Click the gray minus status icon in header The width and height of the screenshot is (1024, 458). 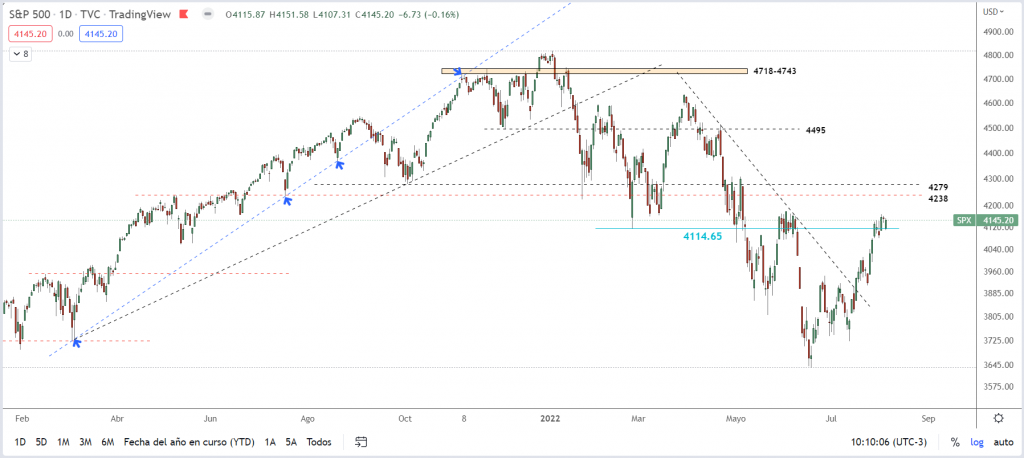point(208,15)
